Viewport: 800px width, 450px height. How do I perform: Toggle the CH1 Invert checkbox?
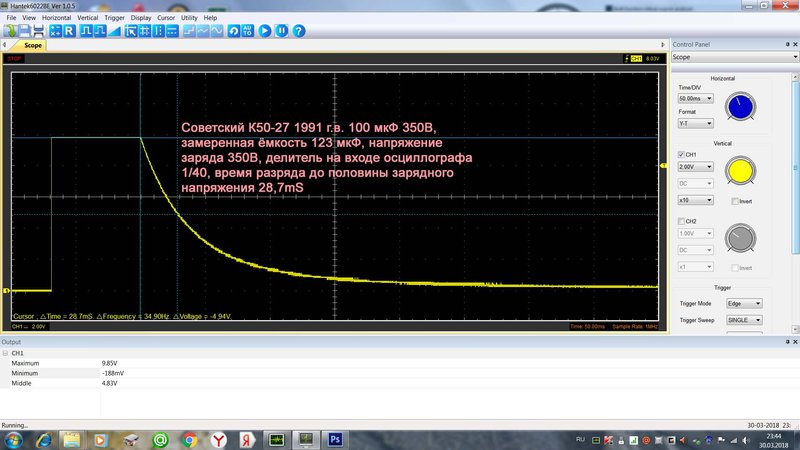pos(735,202)
